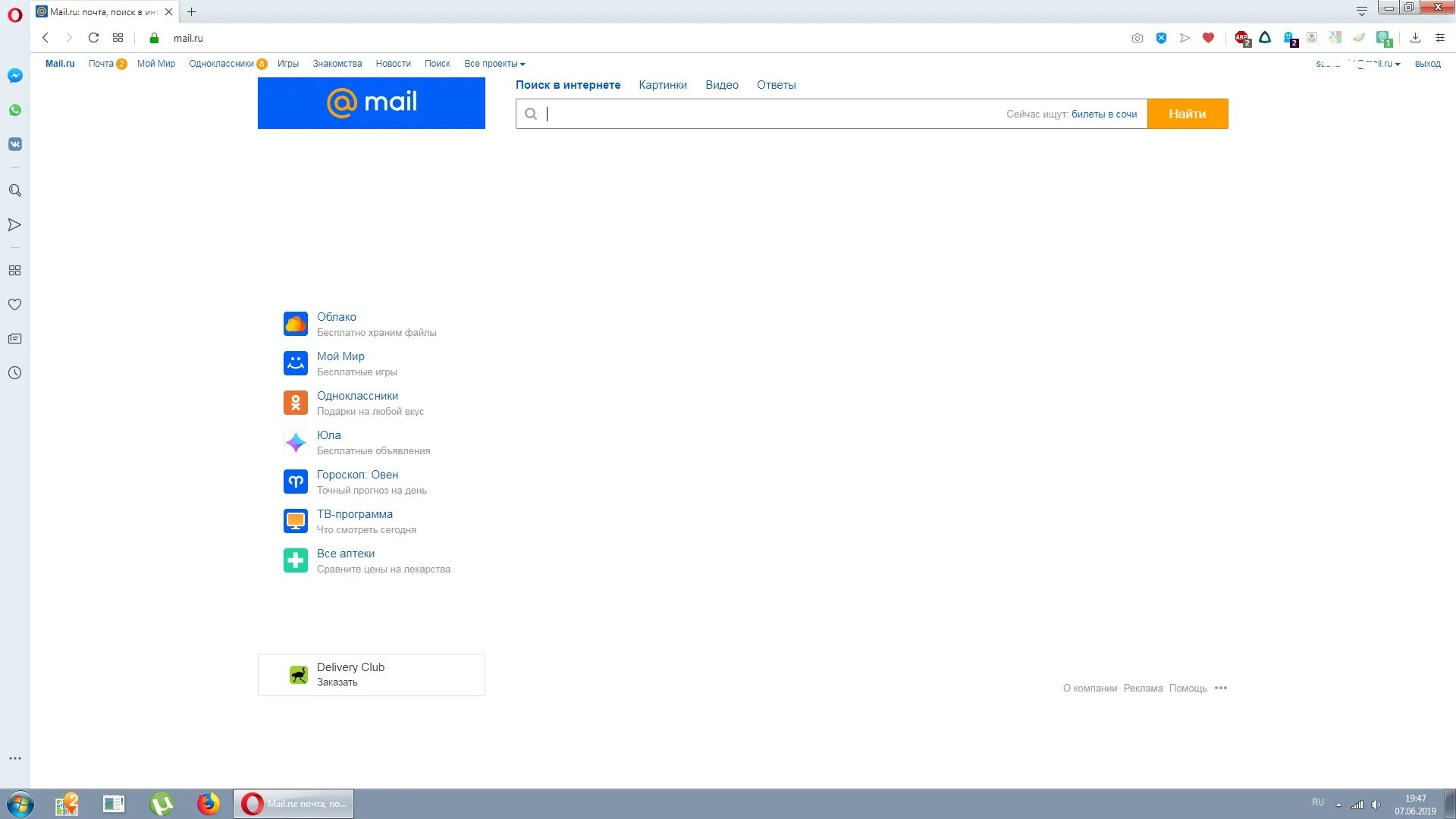
Task: Open History clock icon in sidebar
Action: click(x=14, y=372)
